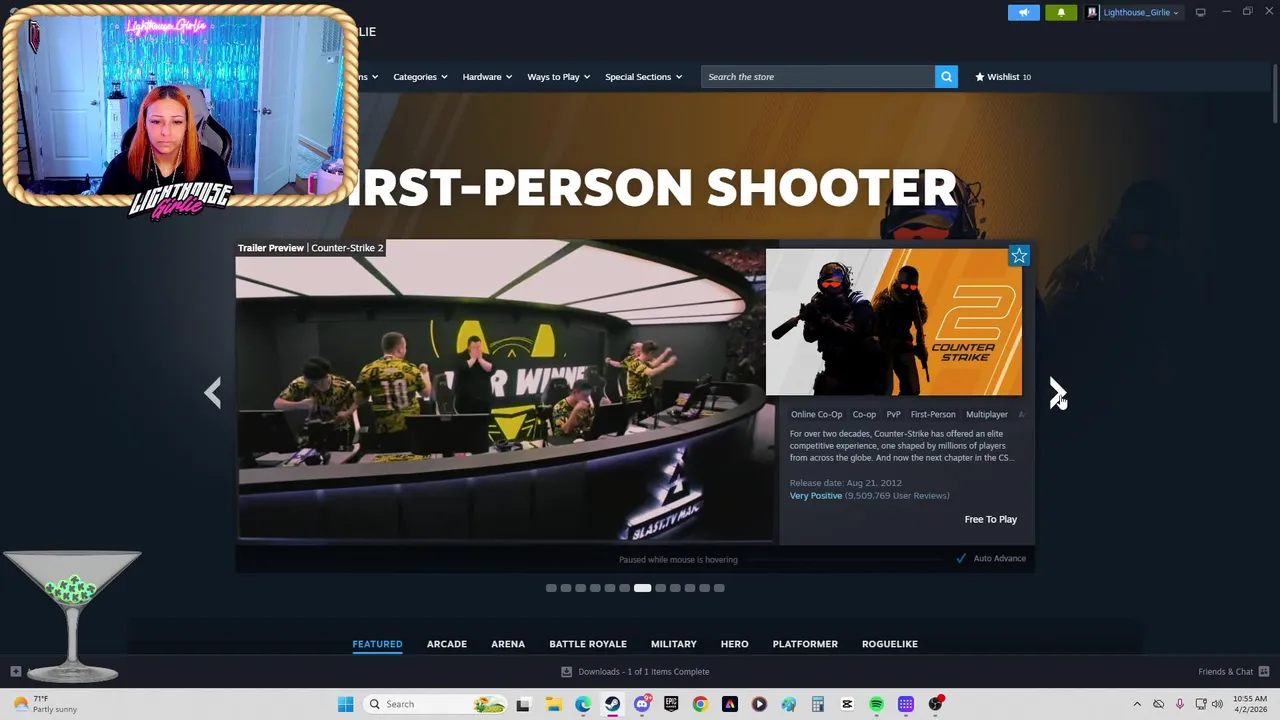The width and height of the screenshot is (1280, 720).
Task: Click the First-Person tag
Action: (933, 414)
